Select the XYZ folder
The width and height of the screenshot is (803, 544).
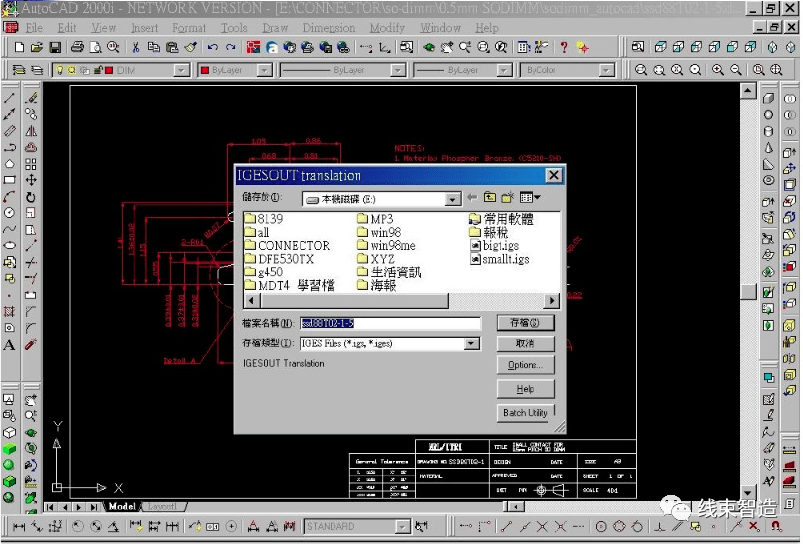[x=375, y=259]
